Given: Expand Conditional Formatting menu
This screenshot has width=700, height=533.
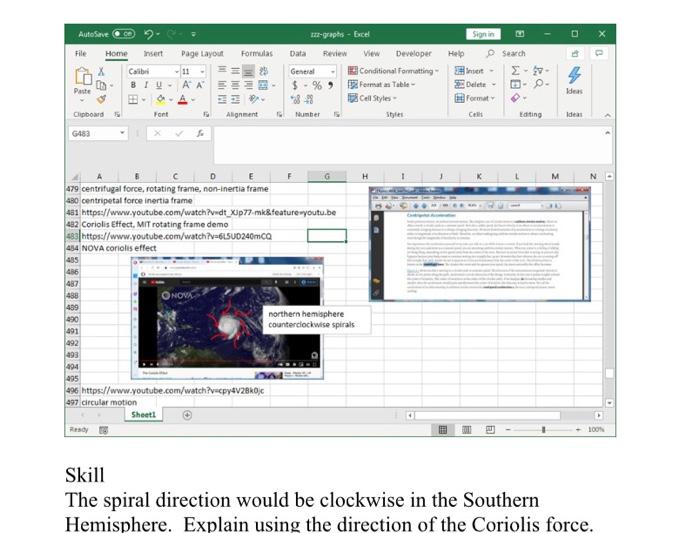Looking at the screenshot, I should point(393,71).
